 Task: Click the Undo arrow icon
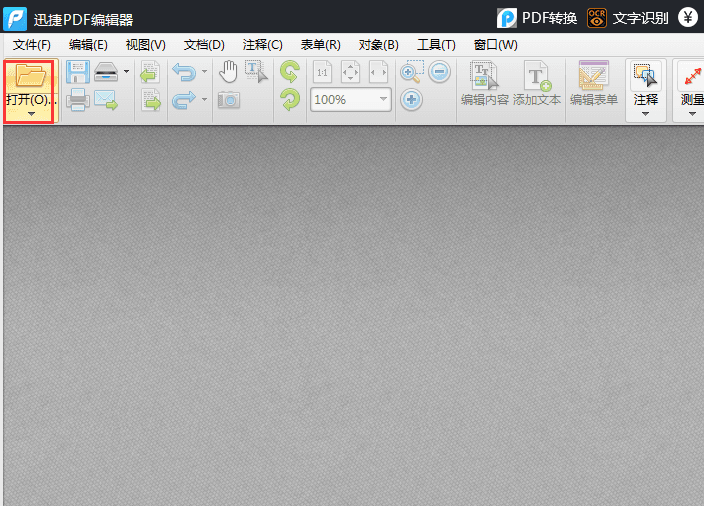[x=183, y=72]
